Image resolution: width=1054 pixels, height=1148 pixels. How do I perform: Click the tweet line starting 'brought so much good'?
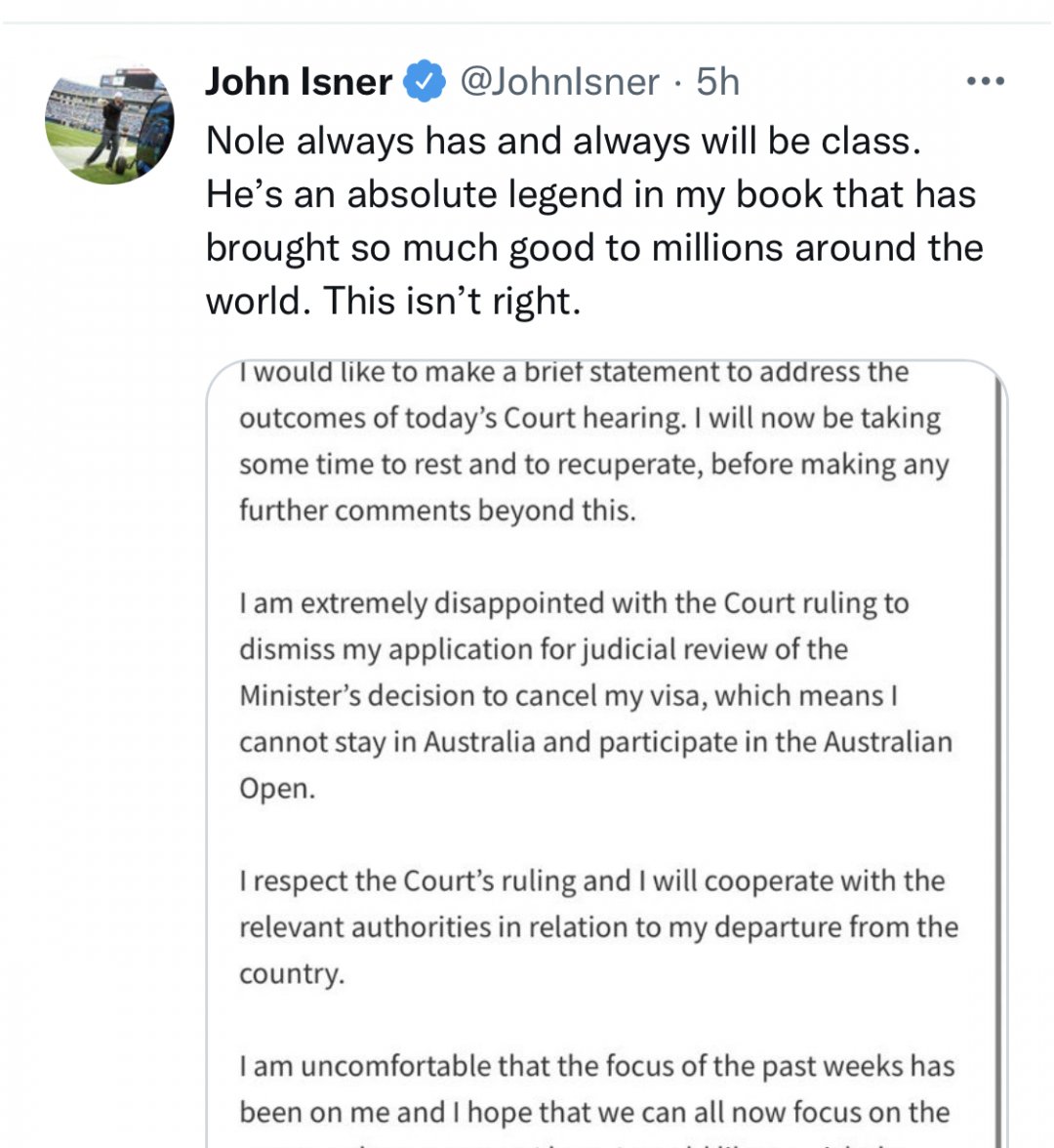tap(593, 248)
